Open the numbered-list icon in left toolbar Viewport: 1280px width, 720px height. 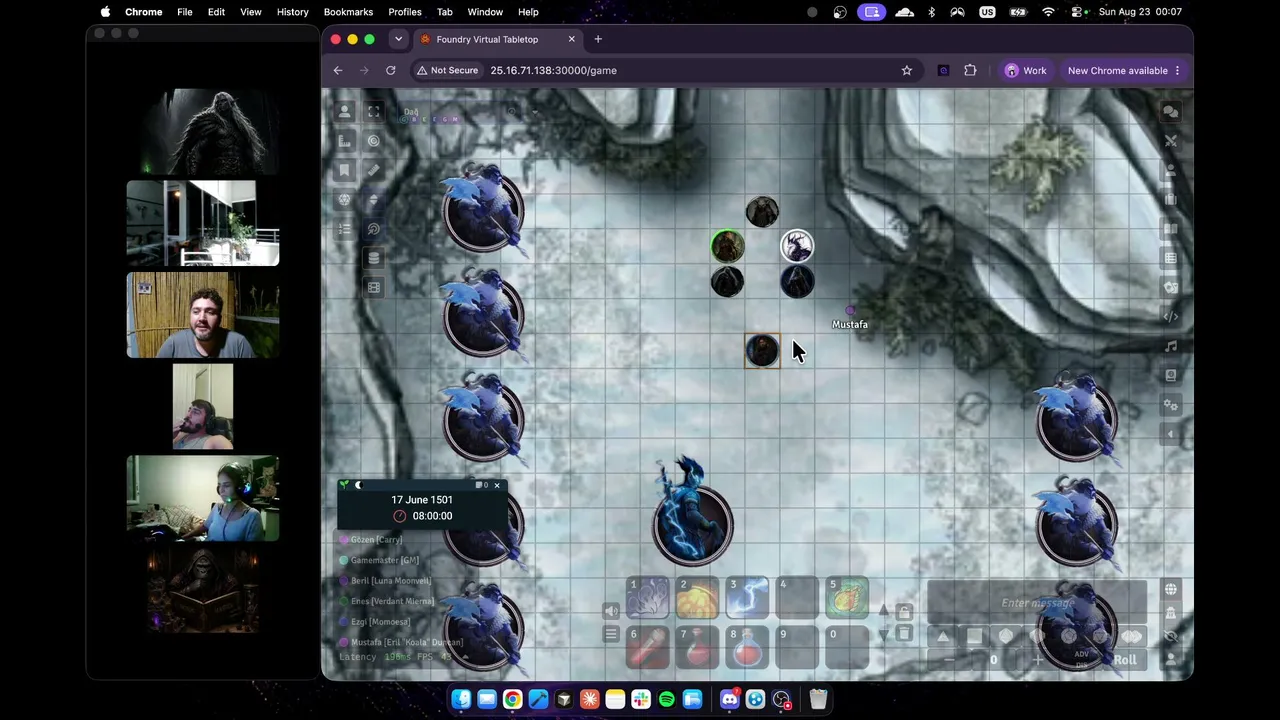(x=345, y=229)
